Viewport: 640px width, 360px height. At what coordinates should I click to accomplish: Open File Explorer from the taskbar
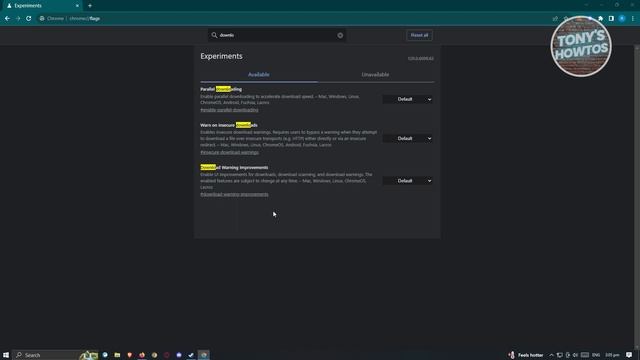click(x=117, y=355)
